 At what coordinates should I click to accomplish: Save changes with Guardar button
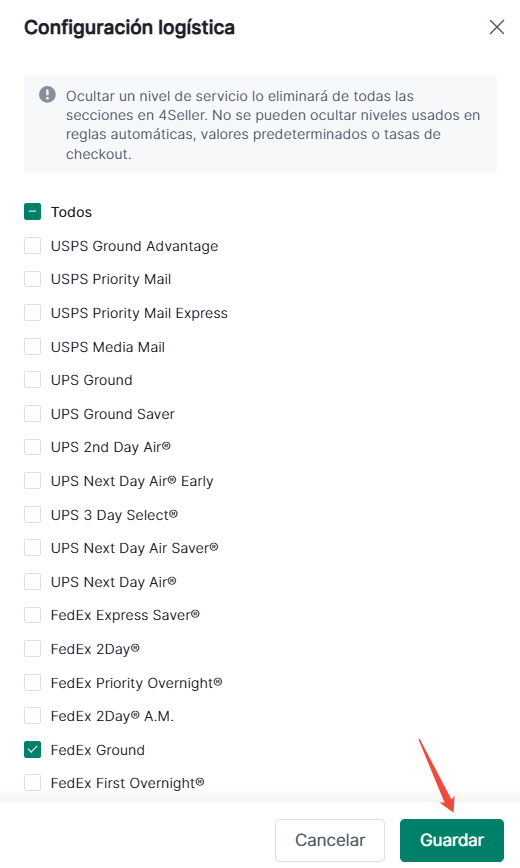452,840
